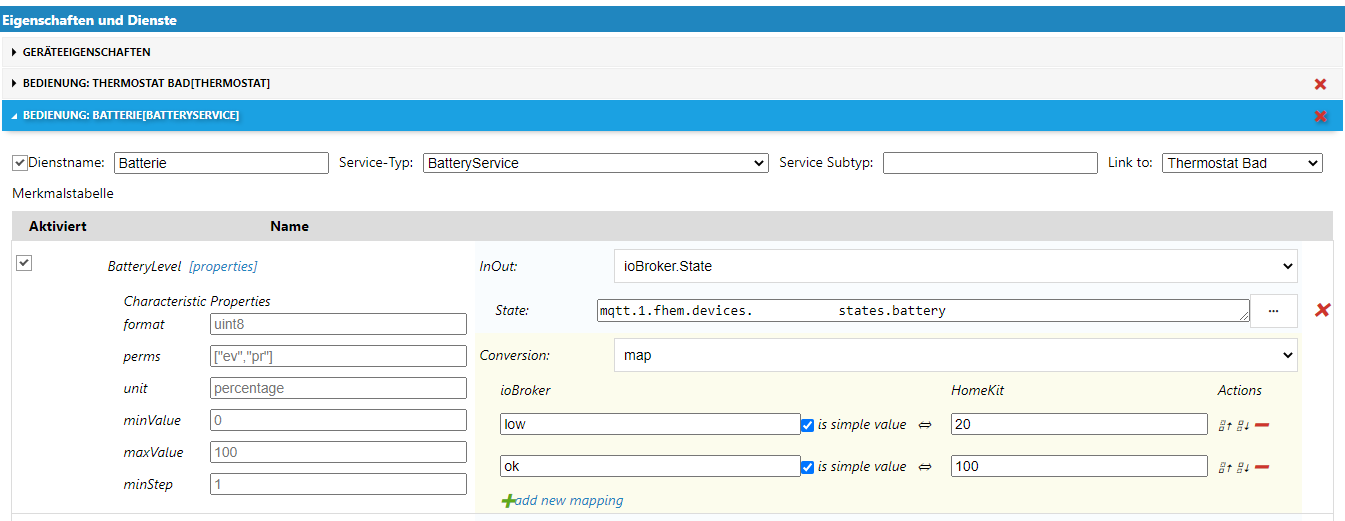Move the 'ok' mapping down

(1243, 467)
